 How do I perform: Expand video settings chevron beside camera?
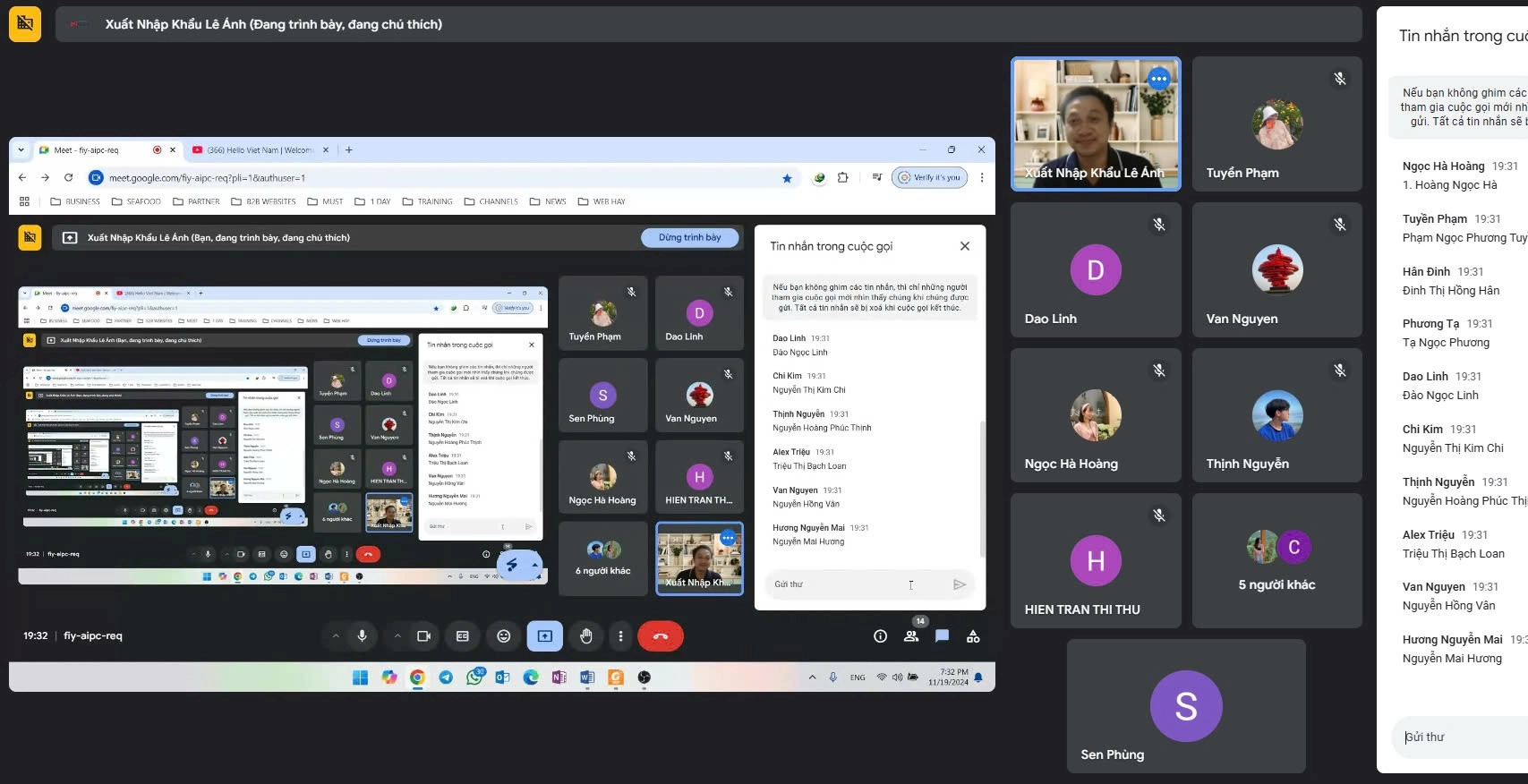[x=397, y=636]
